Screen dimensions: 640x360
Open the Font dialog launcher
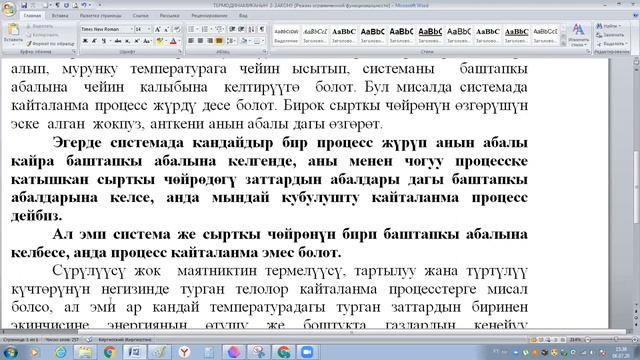[180, 52]
